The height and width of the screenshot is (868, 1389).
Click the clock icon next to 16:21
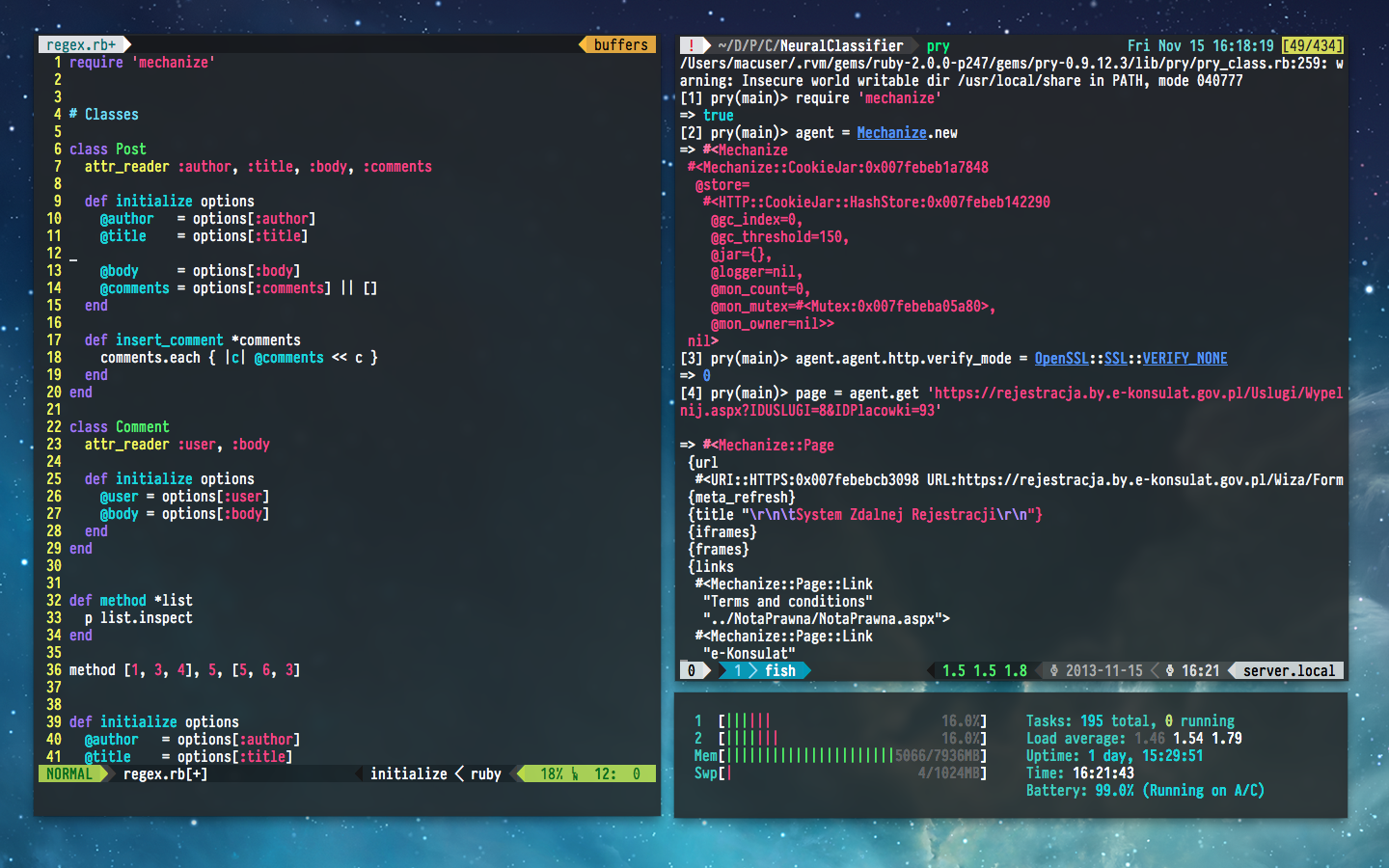point(1170,670)
